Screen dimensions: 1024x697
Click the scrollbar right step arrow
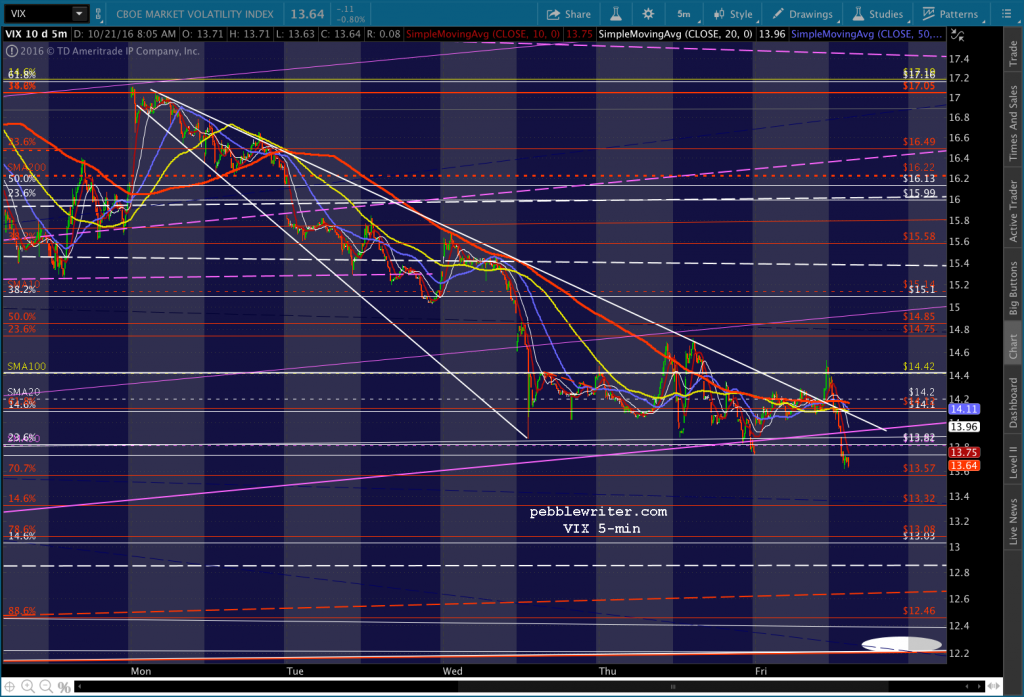tap(979, 687)
